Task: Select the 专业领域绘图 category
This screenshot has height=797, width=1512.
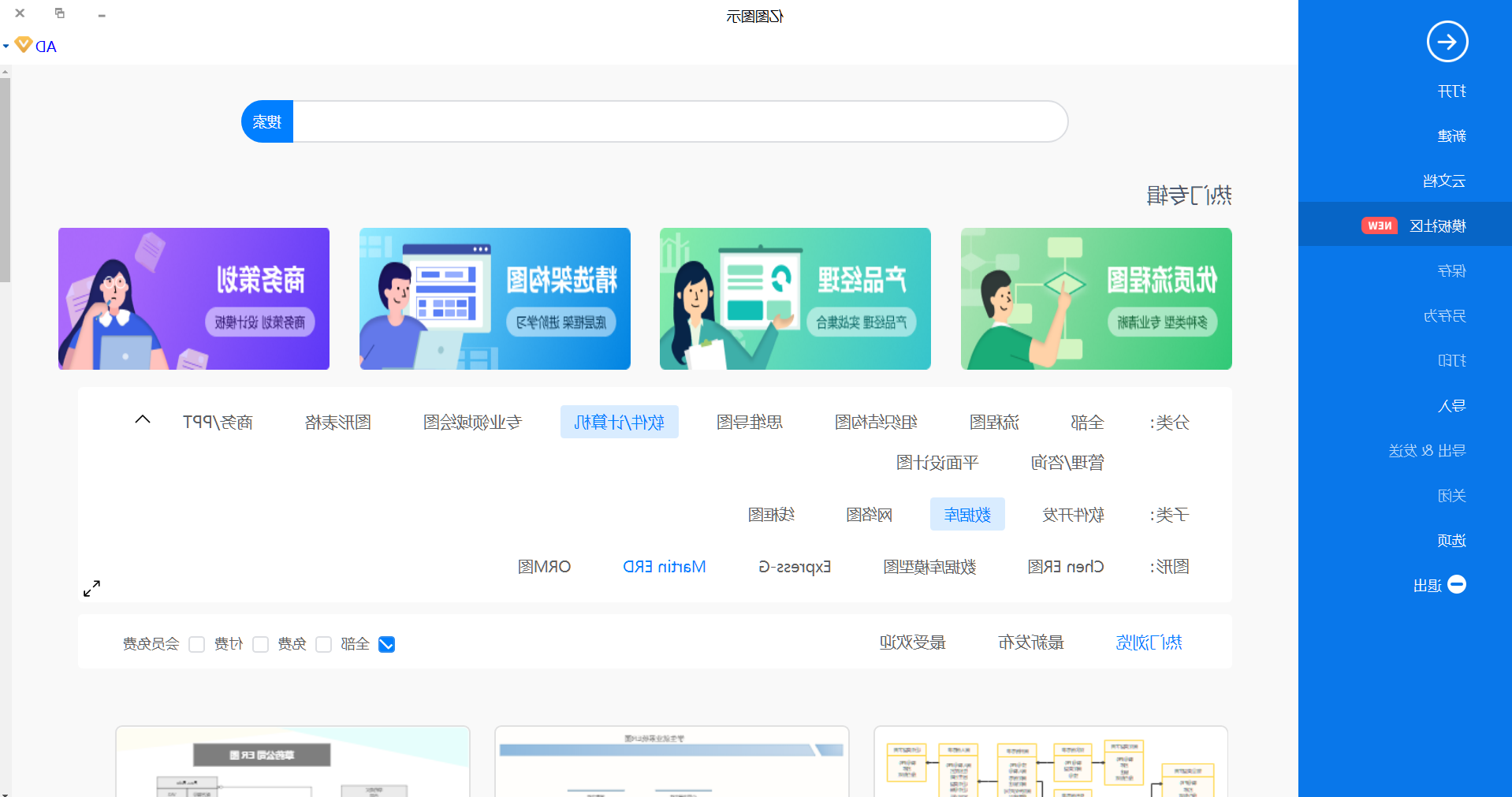Action: tap(472, 423)
